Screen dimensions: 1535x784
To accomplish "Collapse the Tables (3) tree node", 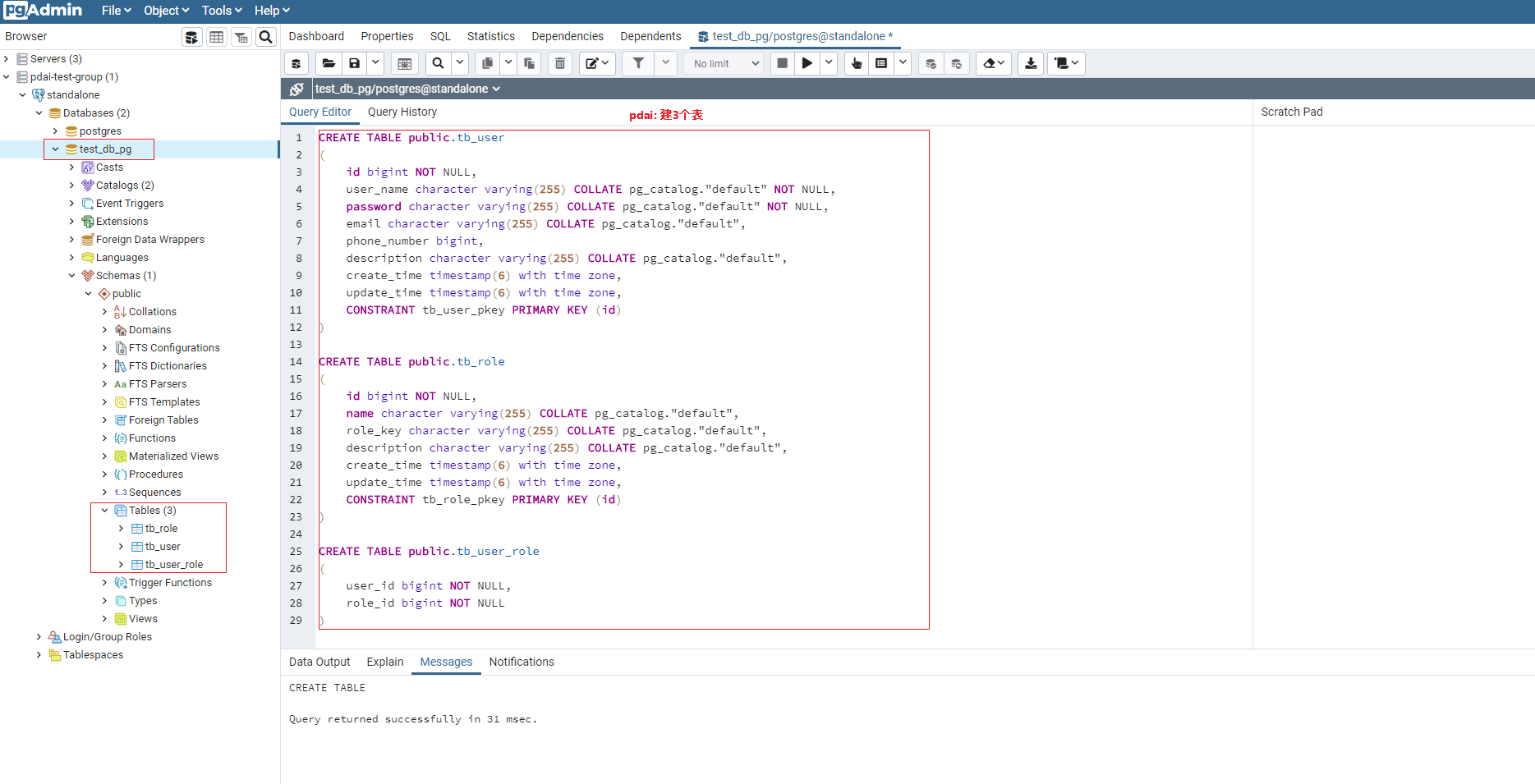I will point(104,511).
